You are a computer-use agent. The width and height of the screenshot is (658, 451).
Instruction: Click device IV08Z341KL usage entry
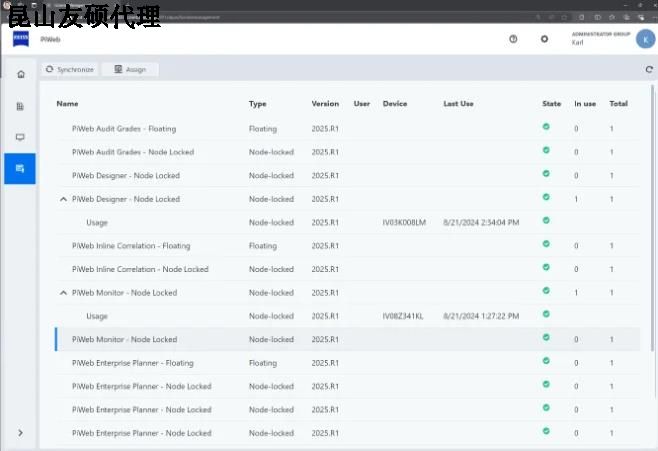(403, 316)
